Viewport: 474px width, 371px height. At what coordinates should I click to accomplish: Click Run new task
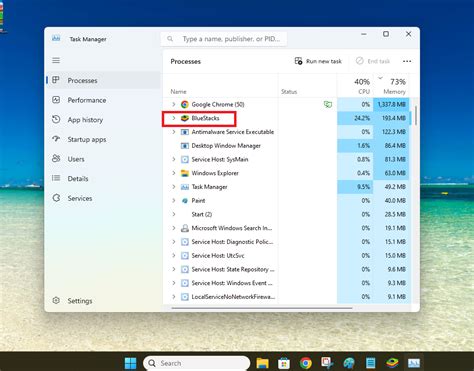point(318,61)
